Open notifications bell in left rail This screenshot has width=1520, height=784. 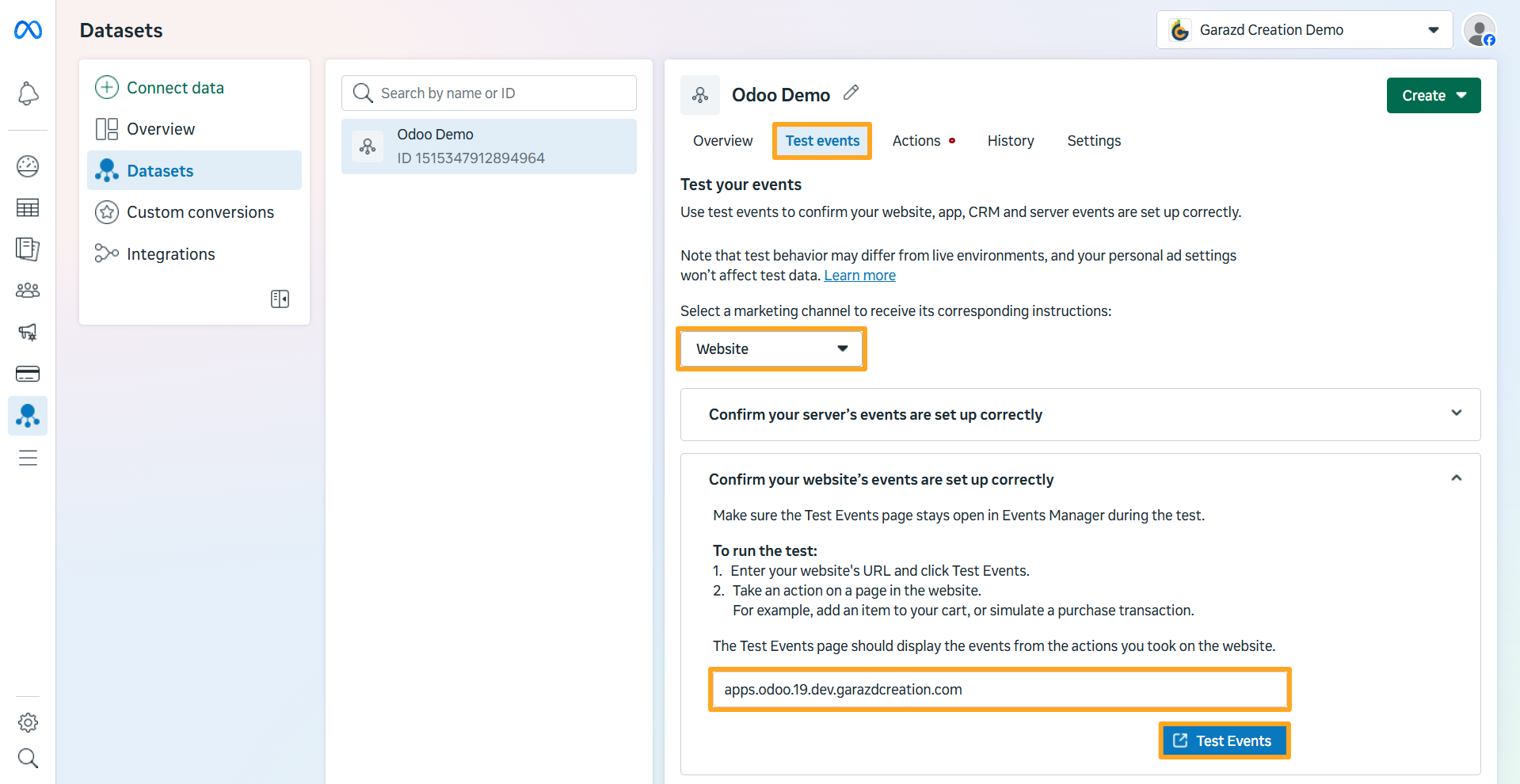pyautogui.click(x=28, y=93)
